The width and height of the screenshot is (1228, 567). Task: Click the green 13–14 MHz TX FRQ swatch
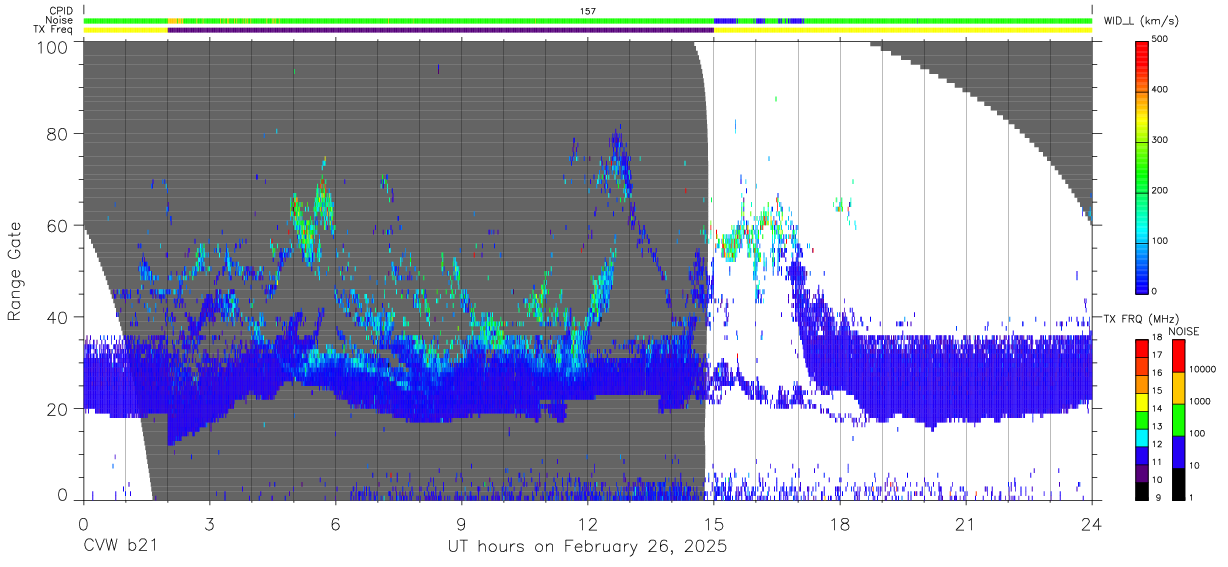pyautogui.click(x=1141, y=419)
